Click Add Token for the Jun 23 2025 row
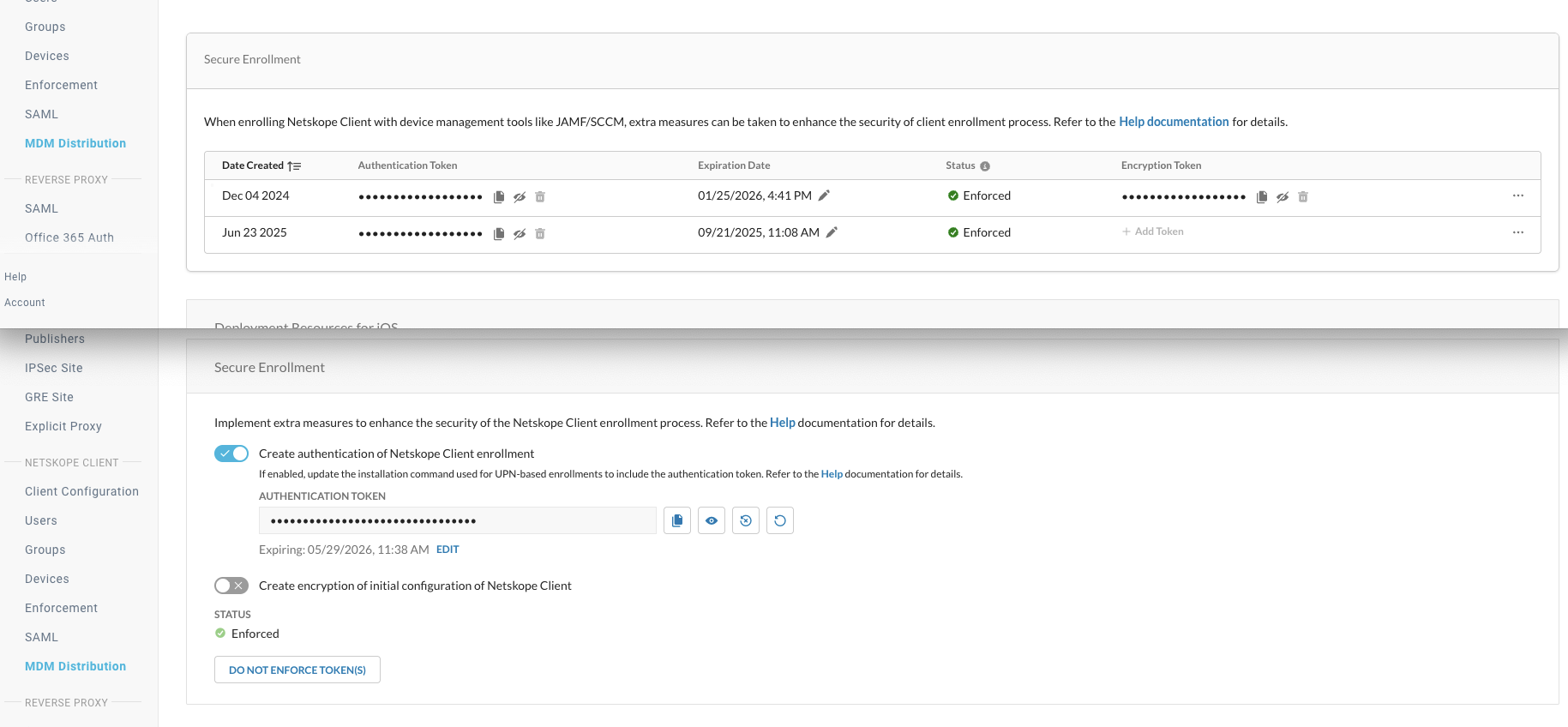The image size is (1568, 727). (1153, 231)
